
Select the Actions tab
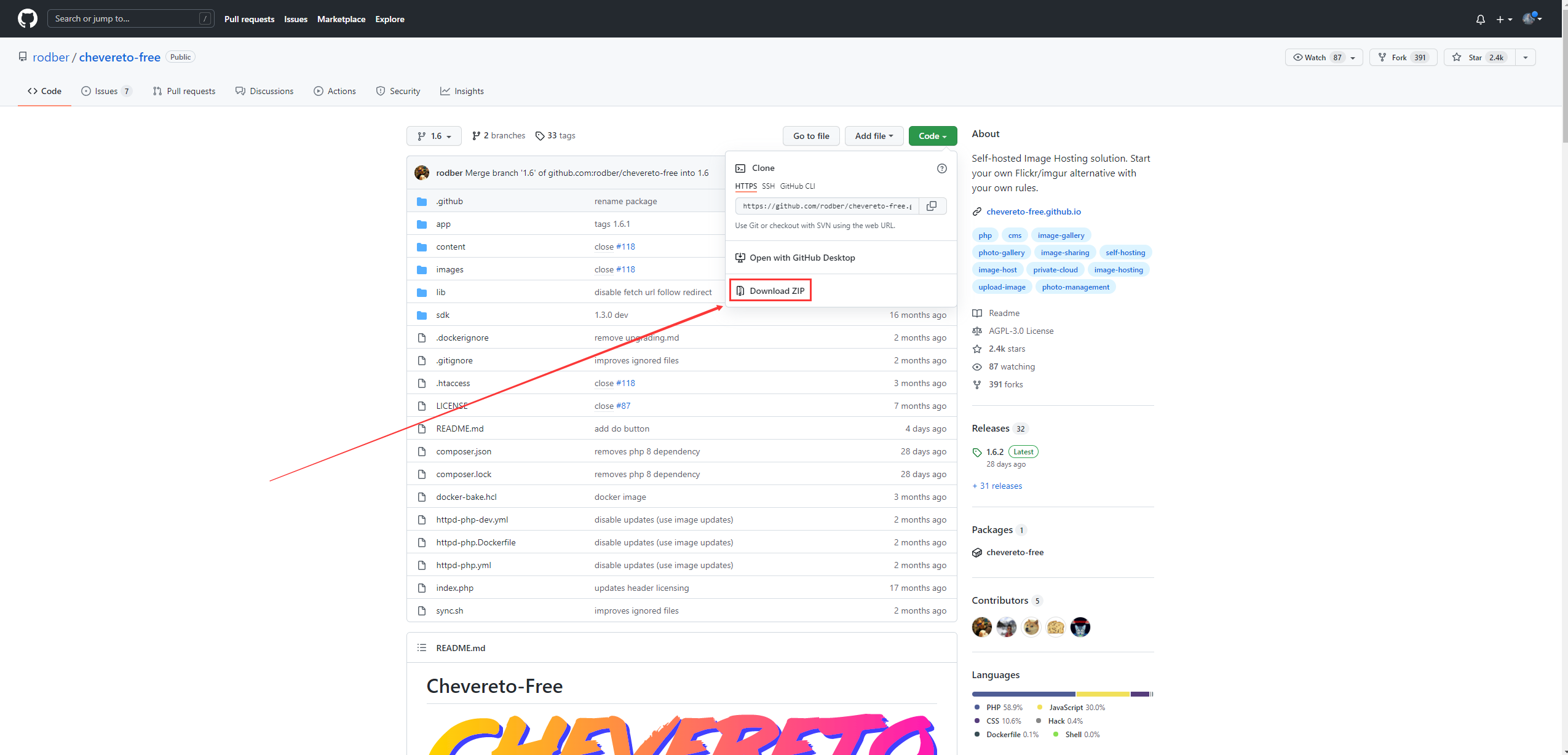point(335,91)
